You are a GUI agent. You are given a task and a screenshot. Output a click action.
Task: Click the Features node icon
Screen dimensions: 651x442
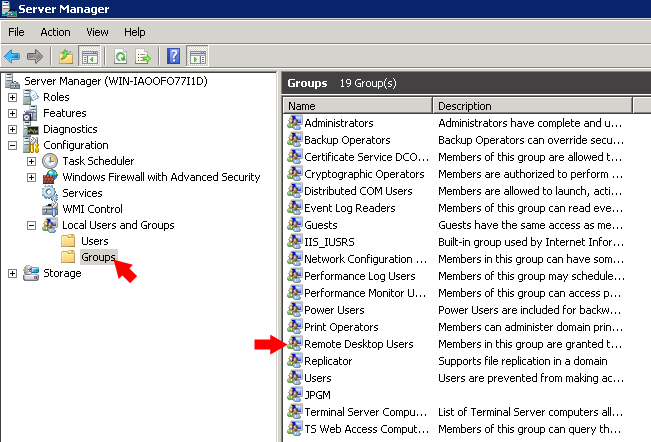[x=31, y=113]
